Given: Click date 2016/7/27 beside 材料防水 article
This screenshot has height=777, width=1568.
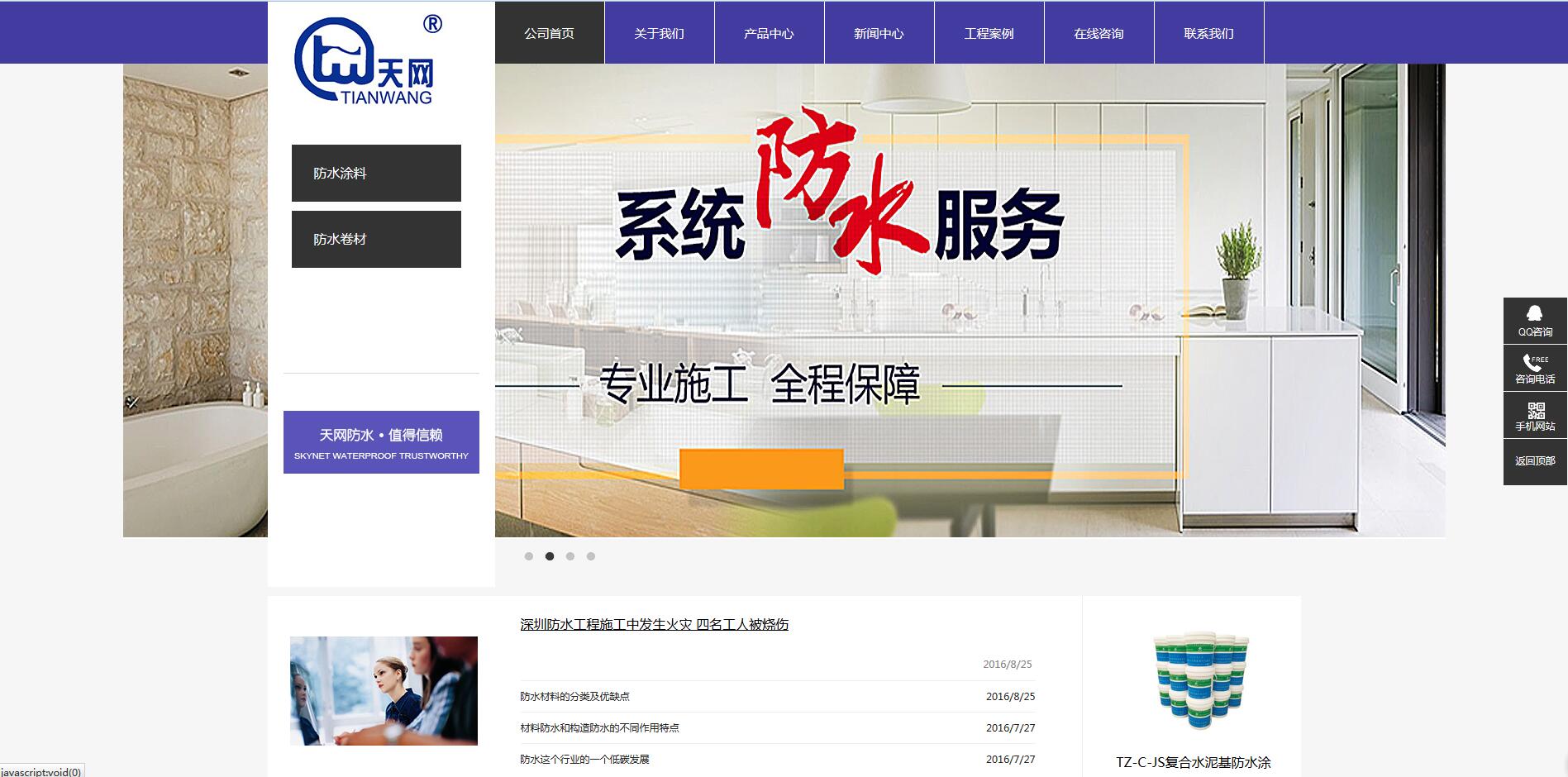Looking at the screenshot, I should point(1010,727).
